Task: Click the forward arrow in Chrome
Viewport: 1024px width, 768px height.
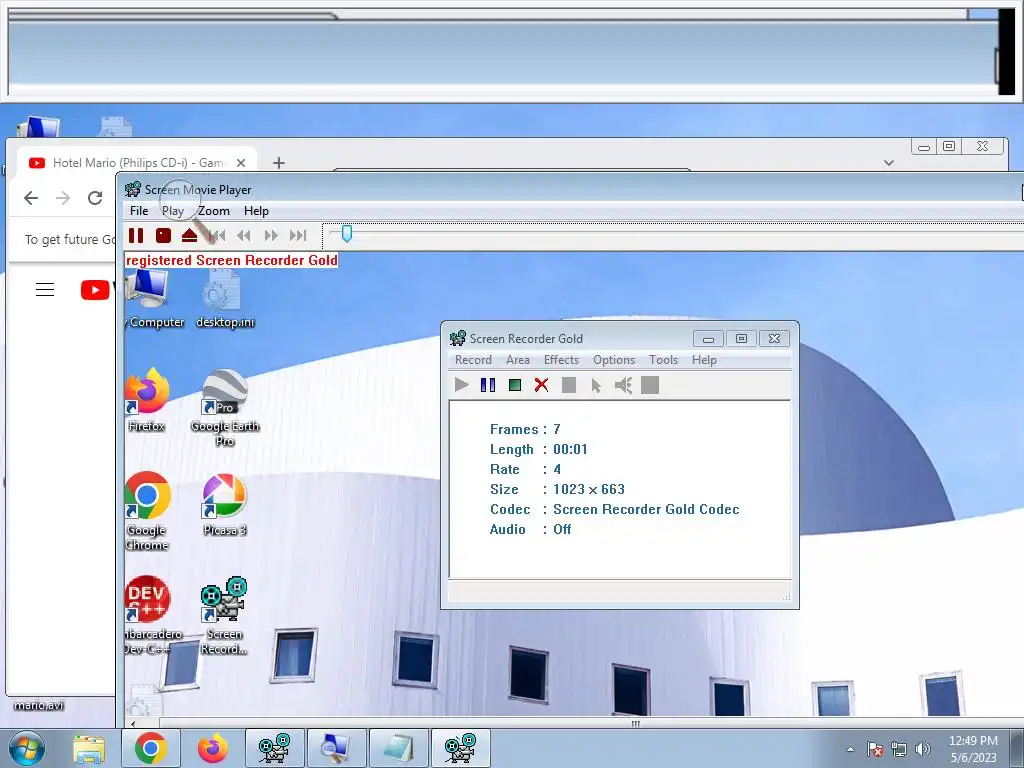Action: pos(63,198)
